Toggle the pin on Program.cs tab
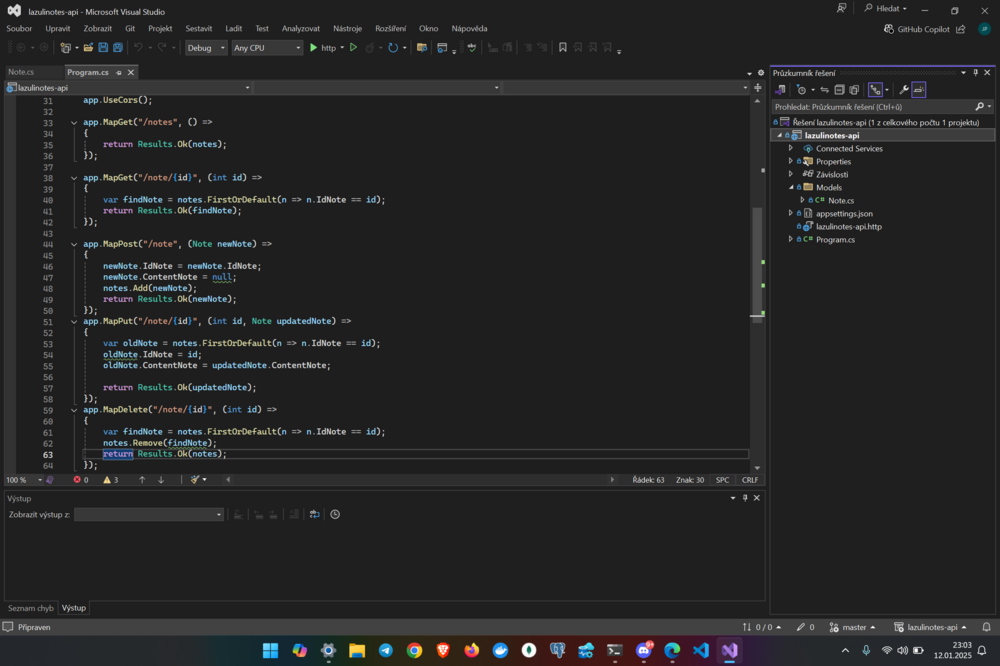This screenshot has width=1000, height=666. click(x=119, y=73)
